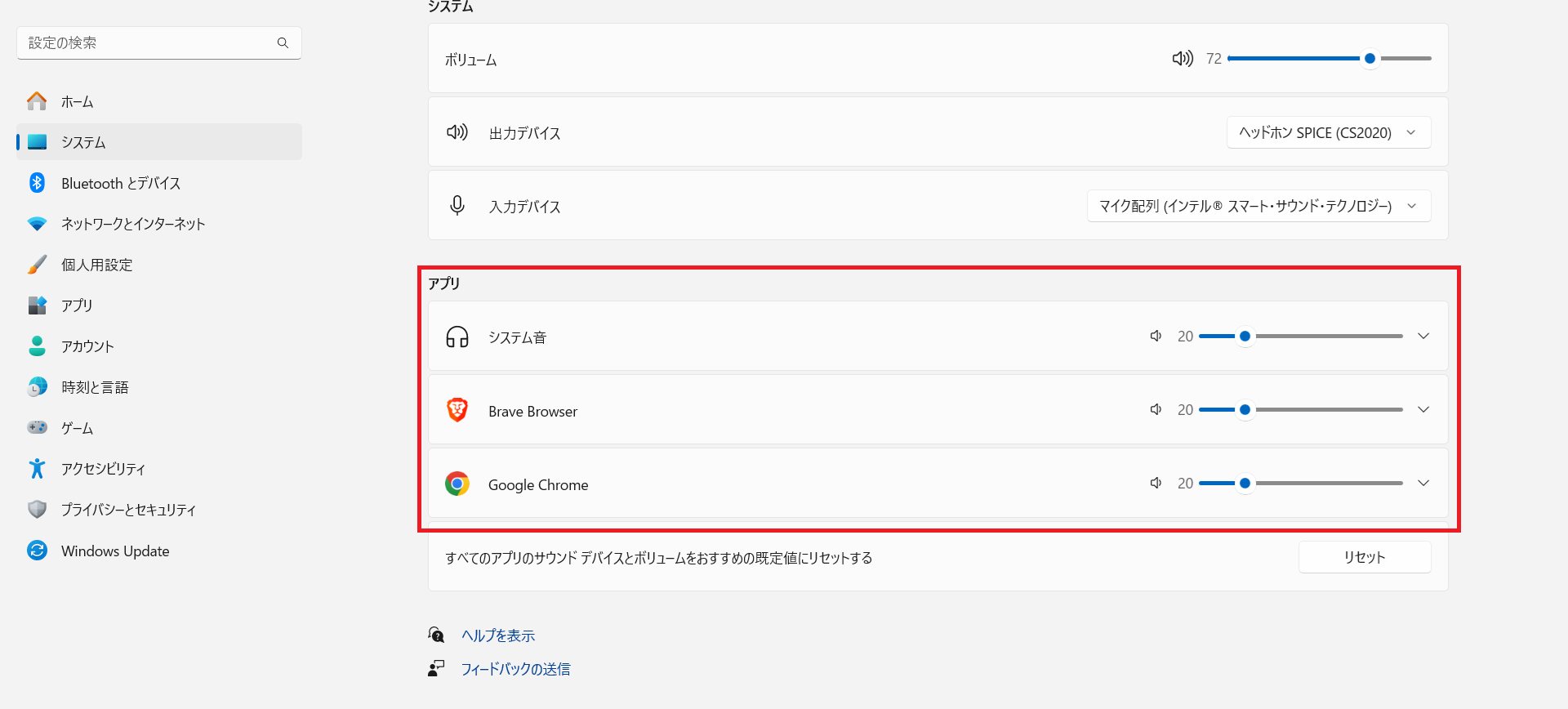The height and width of the screenshot is (709, 1568).
Task: Open ネットワークとインターネット settings
Action: click(159, 224)
